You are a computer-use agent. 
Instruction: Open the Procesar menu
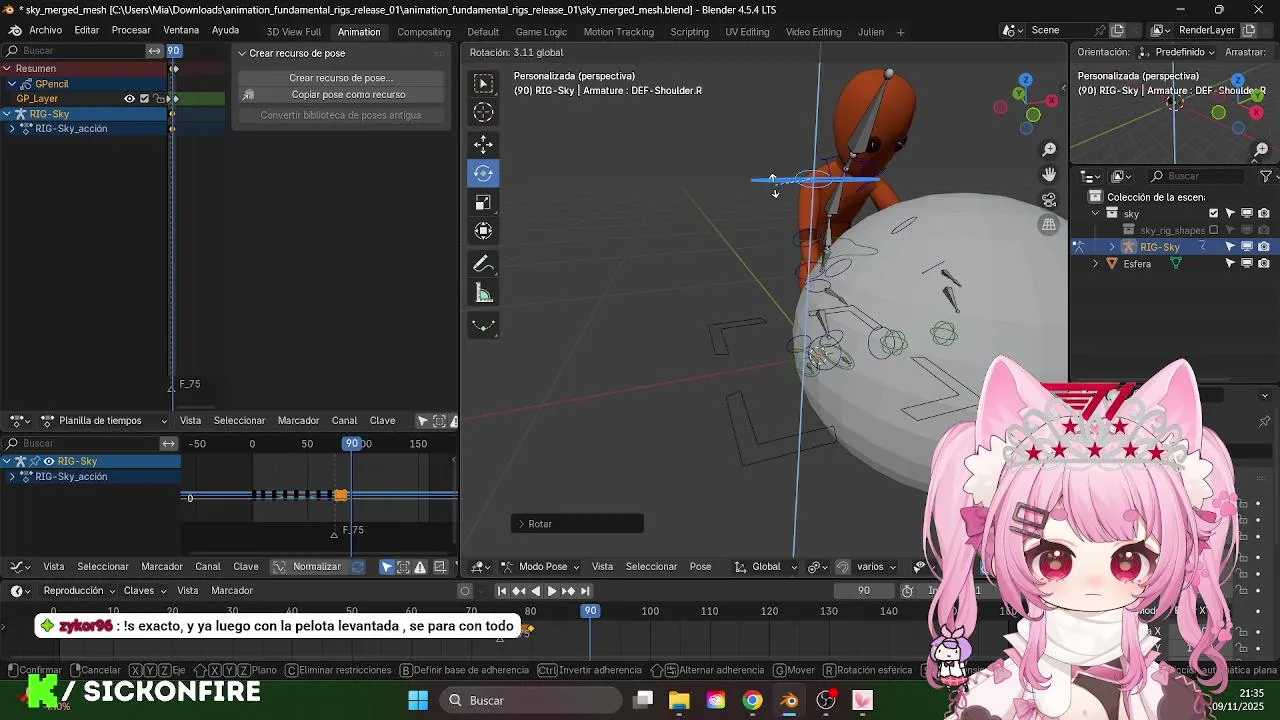tap(131, 31)
